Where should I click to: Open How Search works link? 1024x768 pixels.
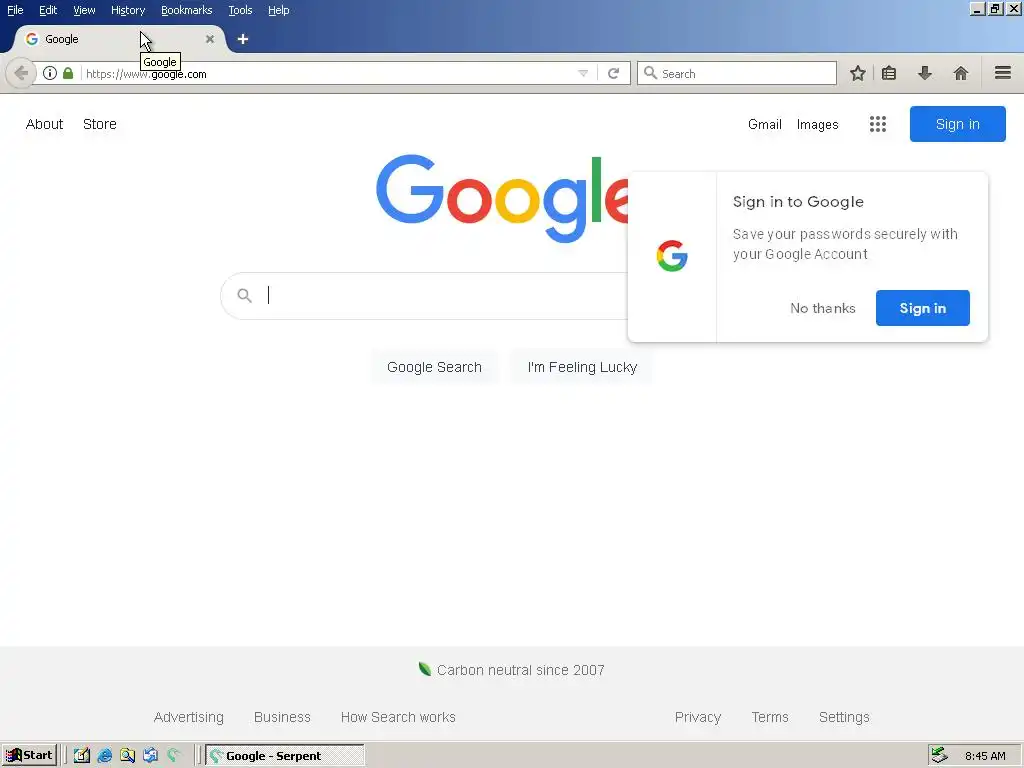(x=398, y=717)
